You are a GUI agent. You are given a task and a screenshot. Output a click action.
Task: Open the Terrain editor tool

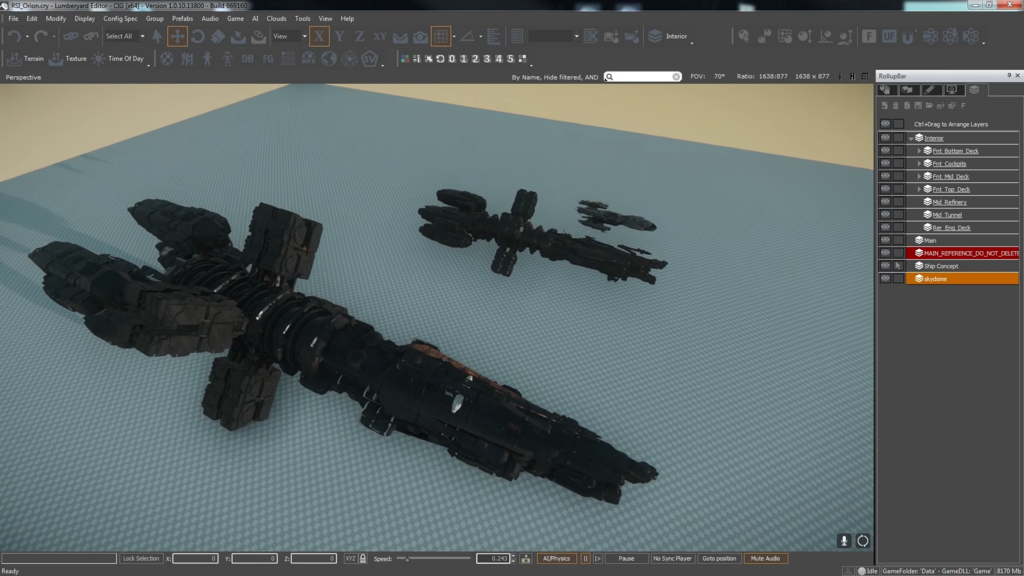(27, 59)
